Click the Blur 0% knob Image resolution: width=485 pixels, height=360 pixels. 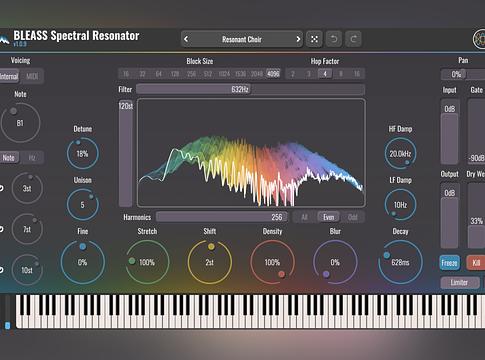coord(335,262)
